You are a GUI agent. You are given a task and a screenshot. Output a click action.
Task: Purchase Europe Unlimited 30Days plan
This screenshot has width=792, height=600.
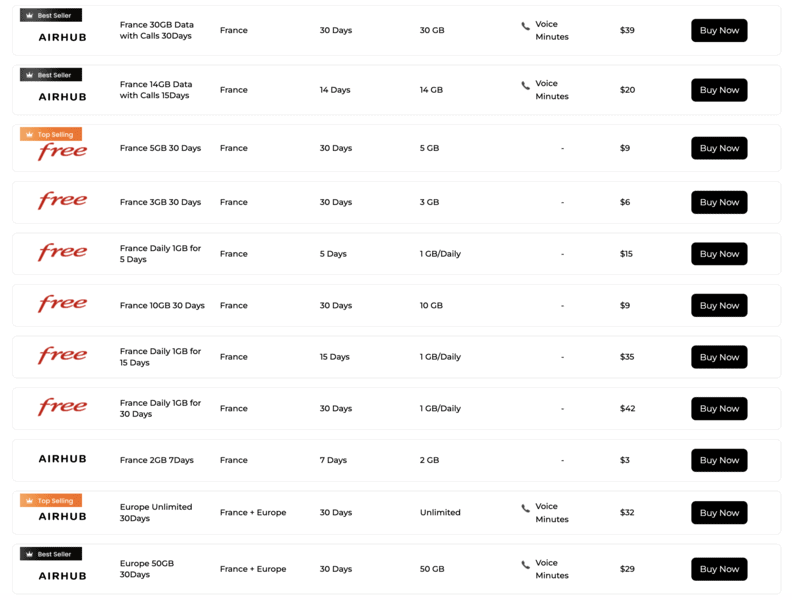[x=719, y=513]
